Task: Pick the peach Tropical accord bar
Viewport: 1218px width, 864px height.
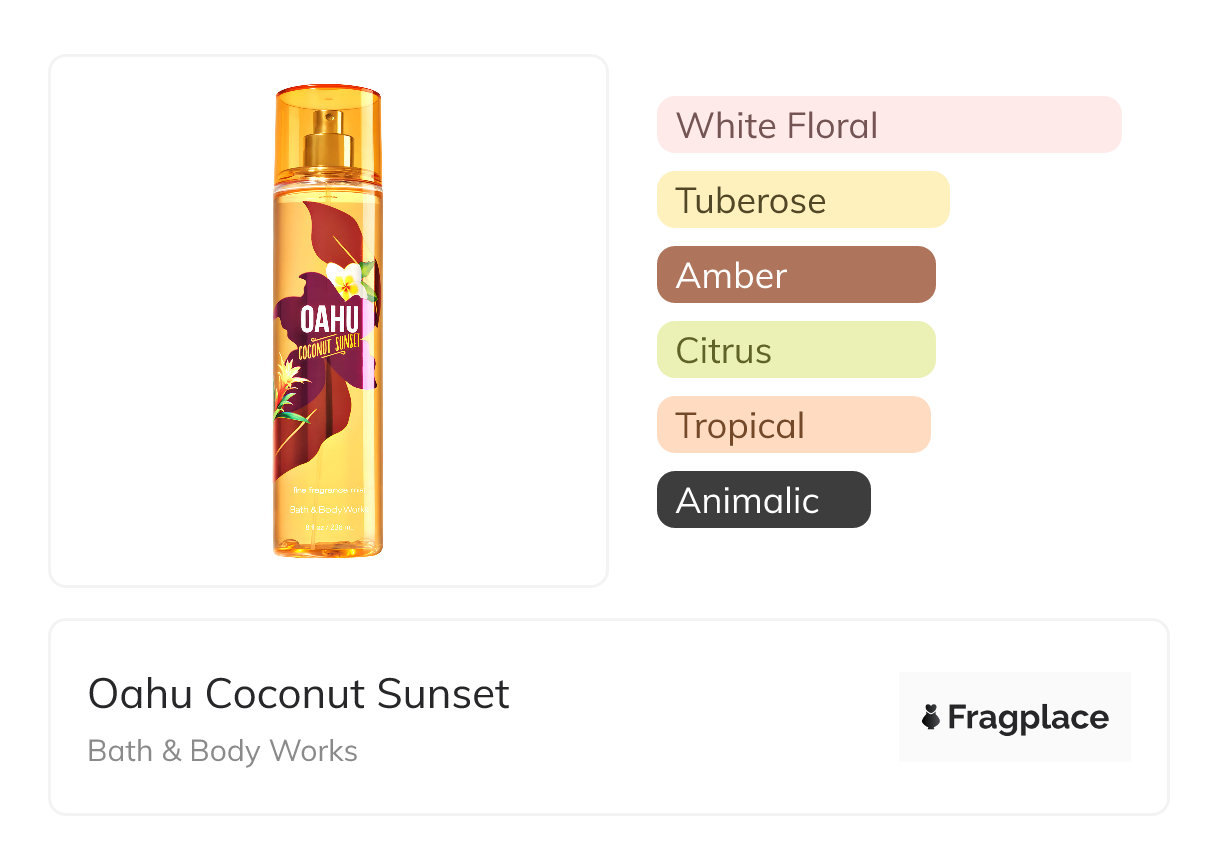Action: (x=793, y=425)
